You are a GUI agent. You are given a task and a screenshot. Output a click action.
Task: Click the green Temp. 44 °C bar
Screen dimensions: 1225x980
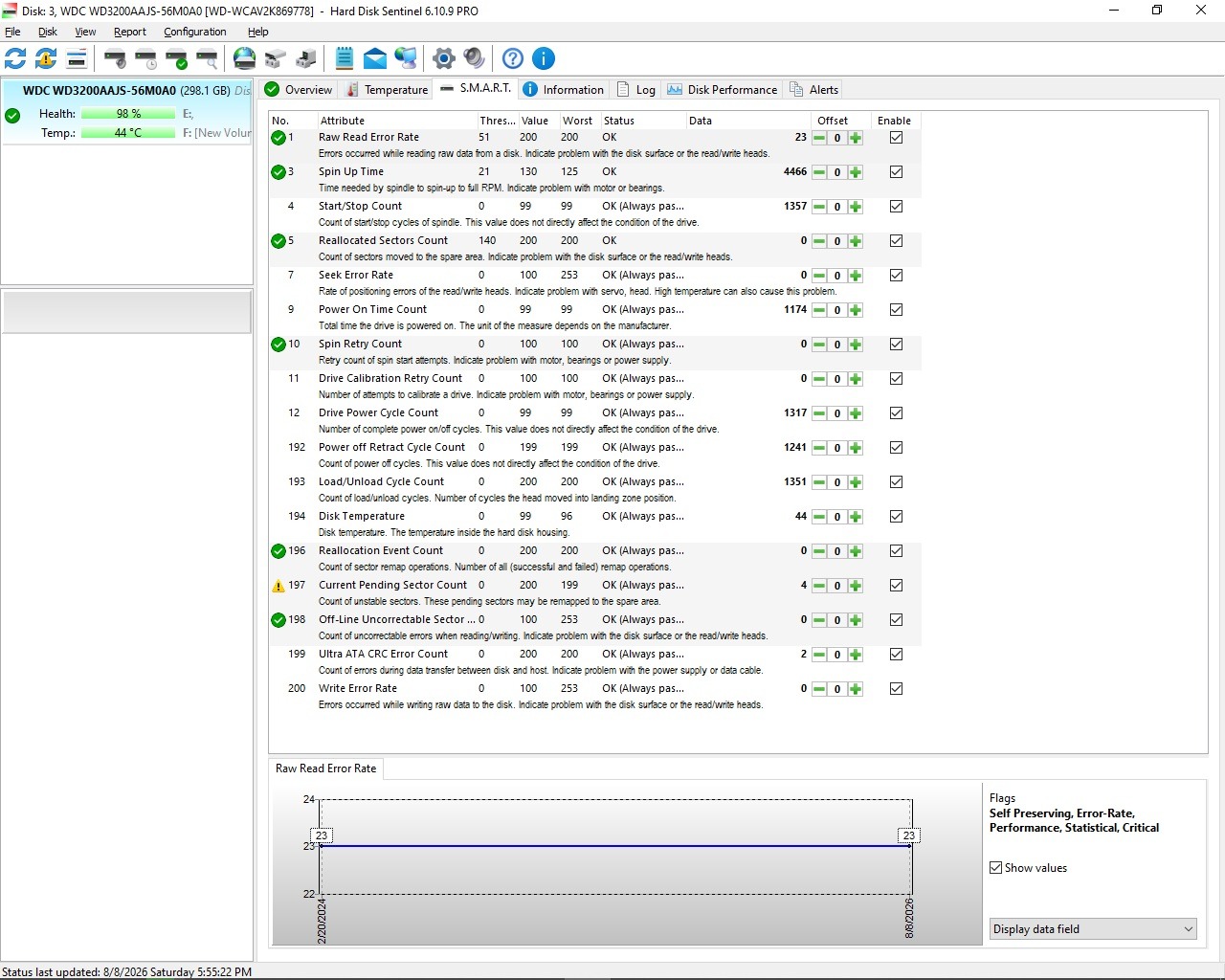pos(128,133)
